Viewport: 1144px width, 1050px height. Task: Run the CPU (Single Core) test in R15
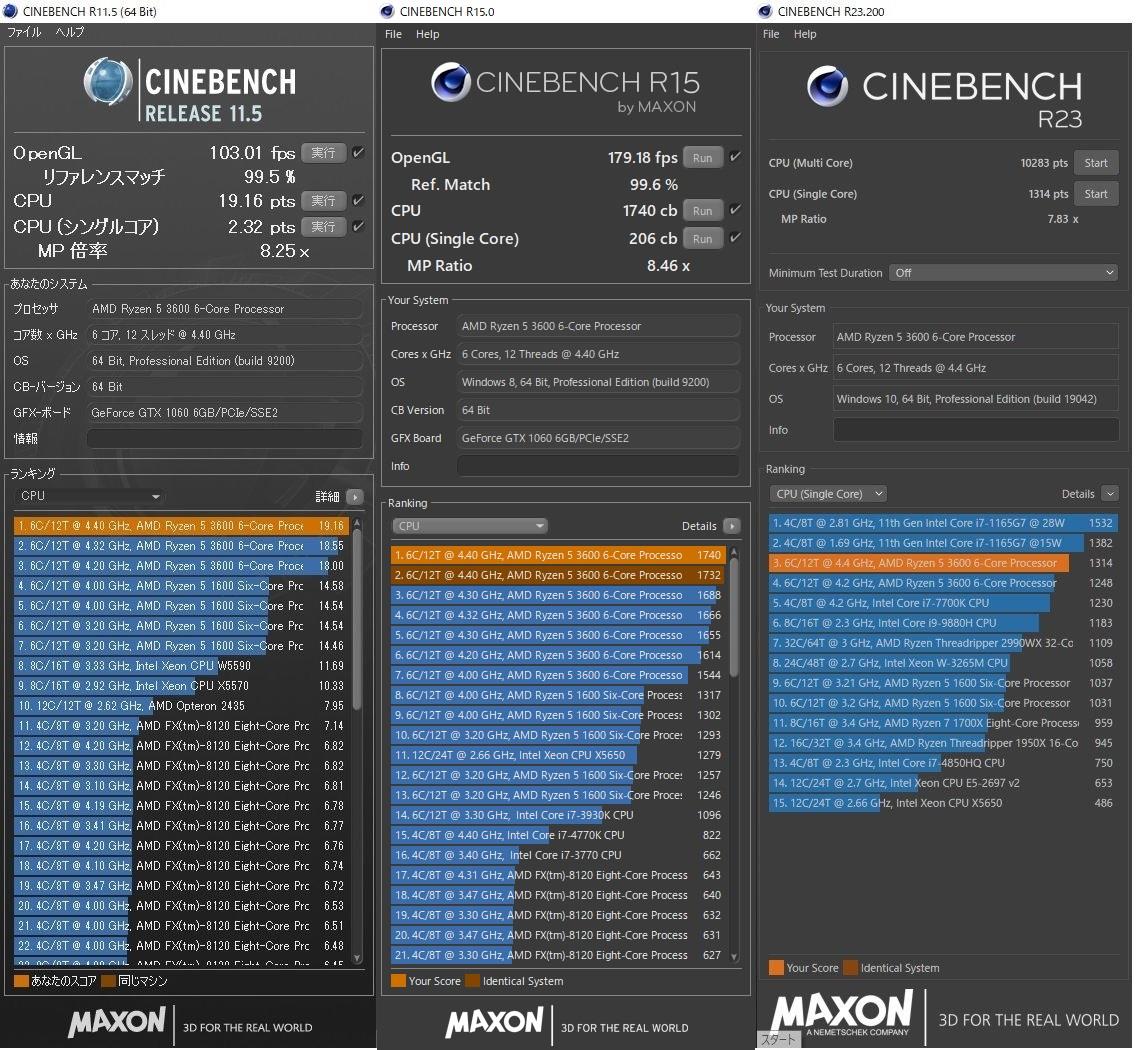(x=703, y=239)
